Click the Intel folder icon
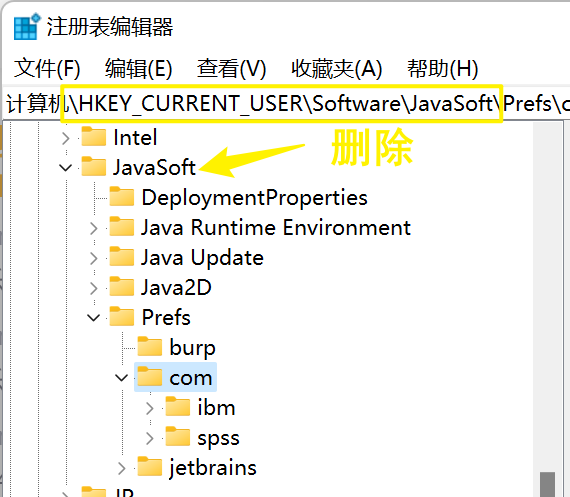The width and height of the screenshot is (570, 497). [x=93, y=136]
